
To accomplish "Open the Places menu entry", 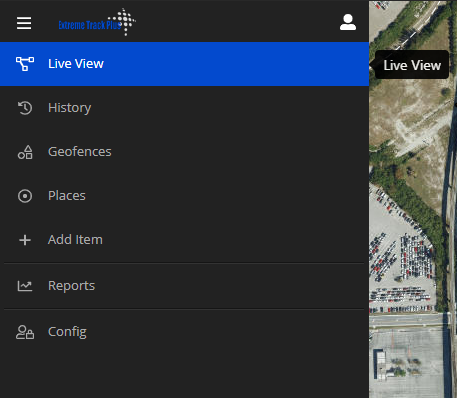I will point(184,196).
